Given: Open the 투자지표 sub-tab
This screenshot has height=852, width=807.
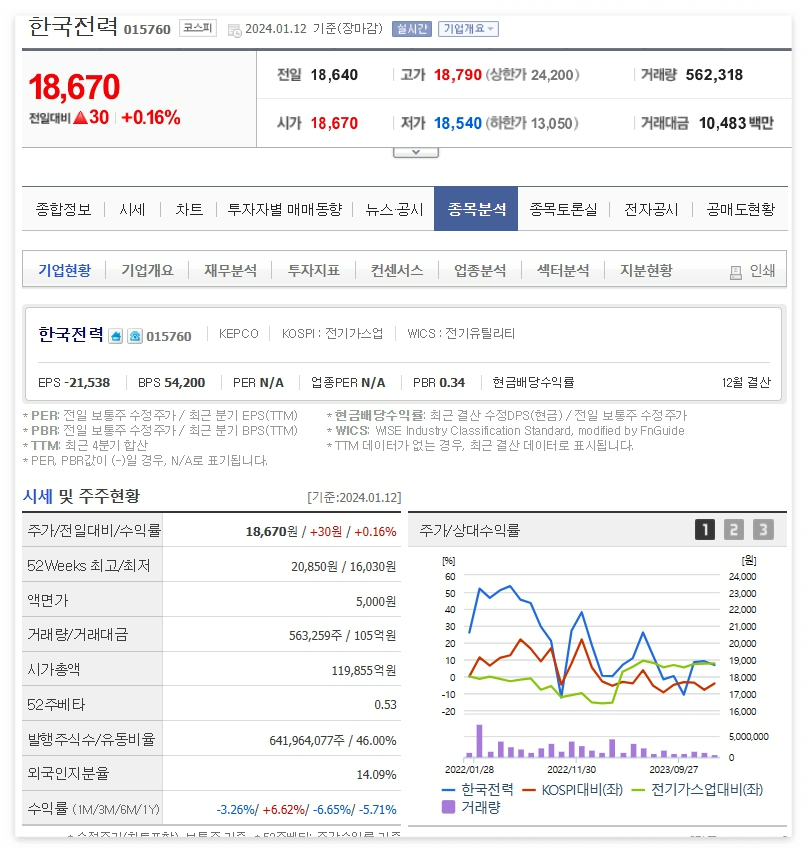Looking at the screenshot, I should tap(314, 270).
